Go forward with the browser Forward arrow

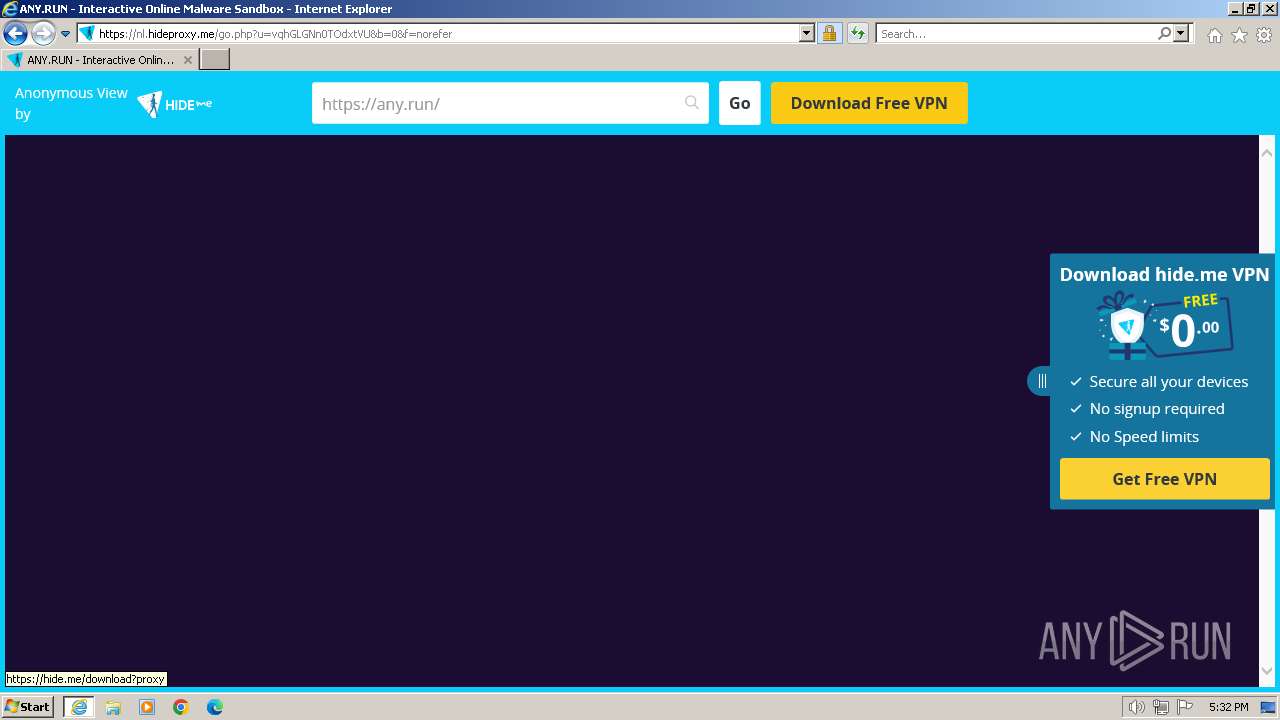point(43,34)
